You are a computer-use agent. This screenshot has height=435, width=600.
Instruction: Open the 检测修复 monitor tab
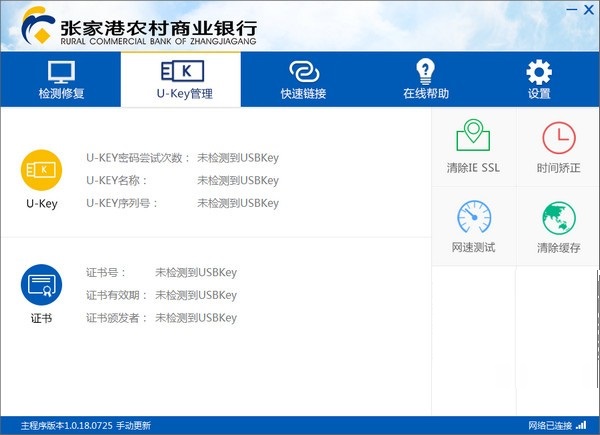[x=61, y=80]
